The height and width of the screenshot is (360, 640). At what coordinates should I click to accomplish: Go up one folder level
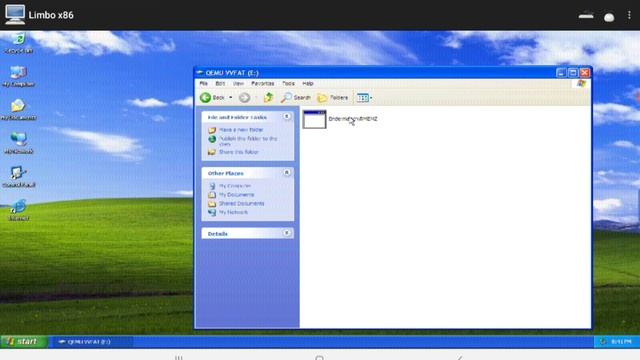(268, 98)
